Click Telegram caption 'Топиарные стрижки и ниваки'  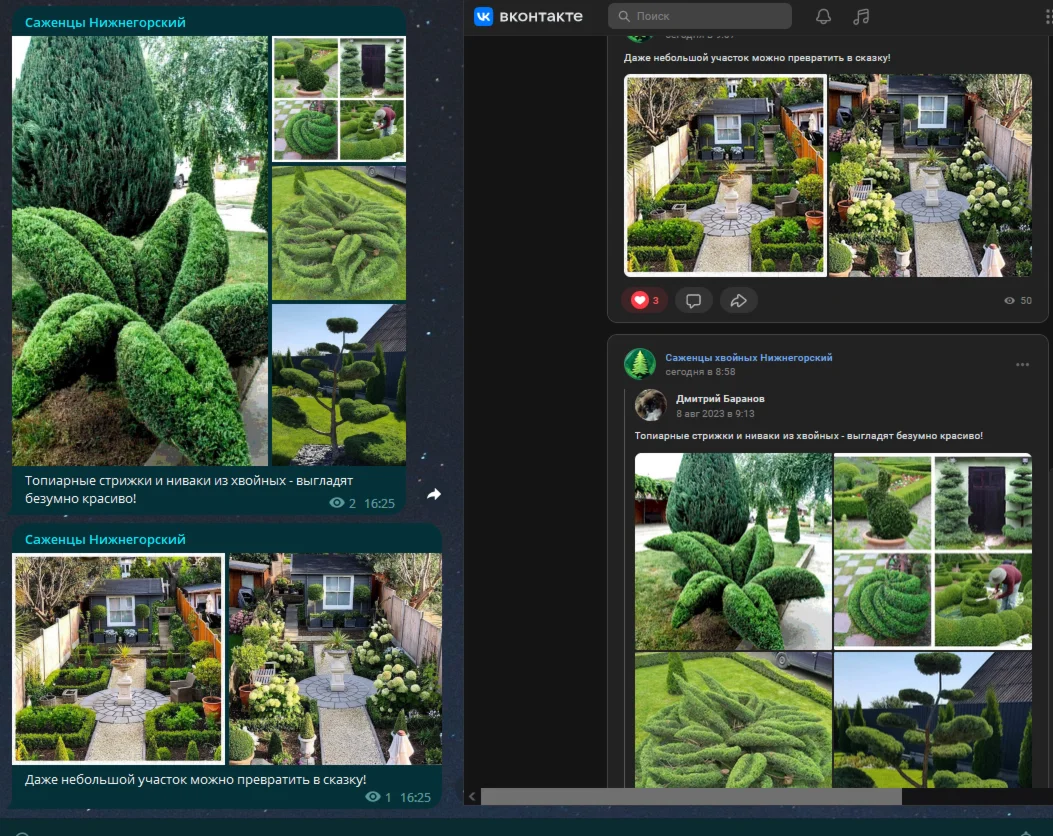189,490
